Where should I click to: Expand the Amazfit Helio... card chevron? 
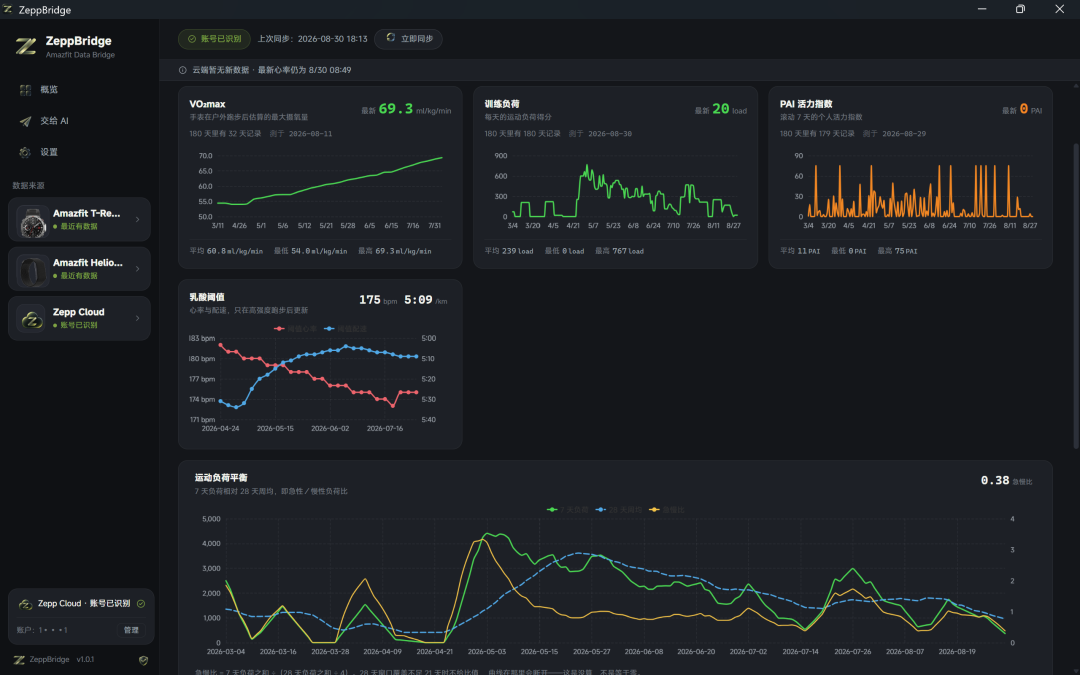[137, 269]
